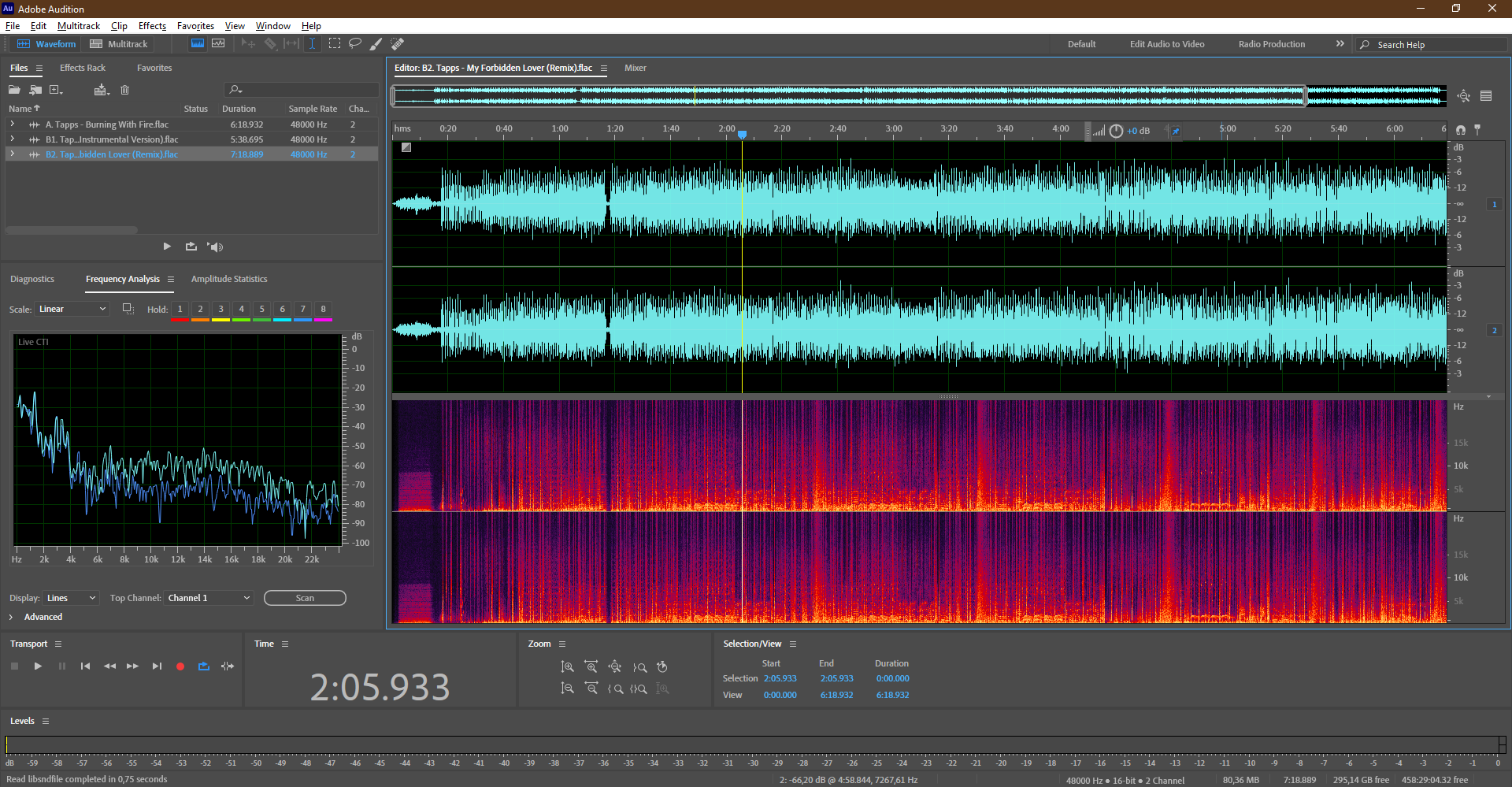Delete selected file with trash icon
This screenshot has height=787, width=1512.
point(124,90)
